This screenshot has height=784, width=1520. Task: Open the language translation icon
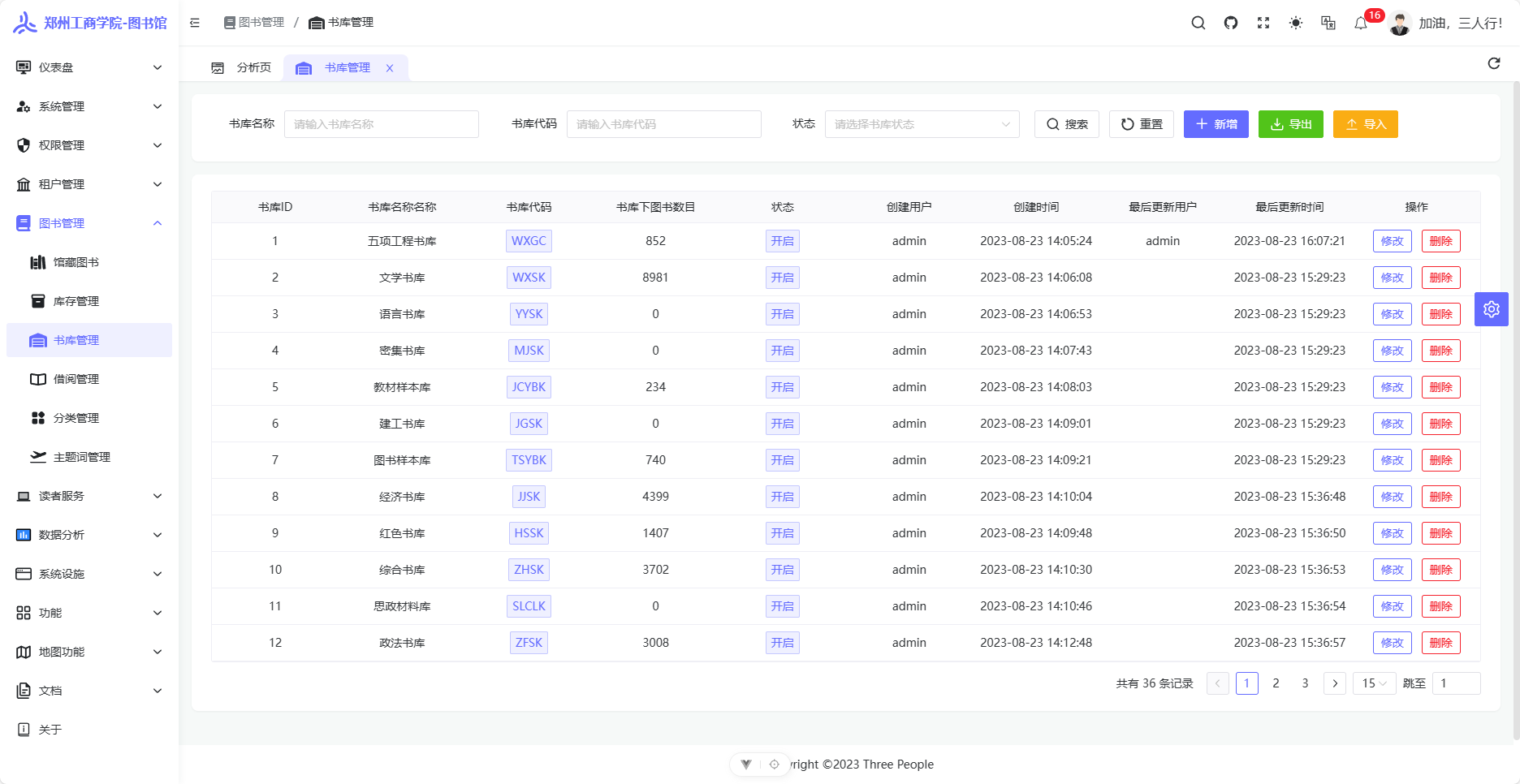point(1328,23)
